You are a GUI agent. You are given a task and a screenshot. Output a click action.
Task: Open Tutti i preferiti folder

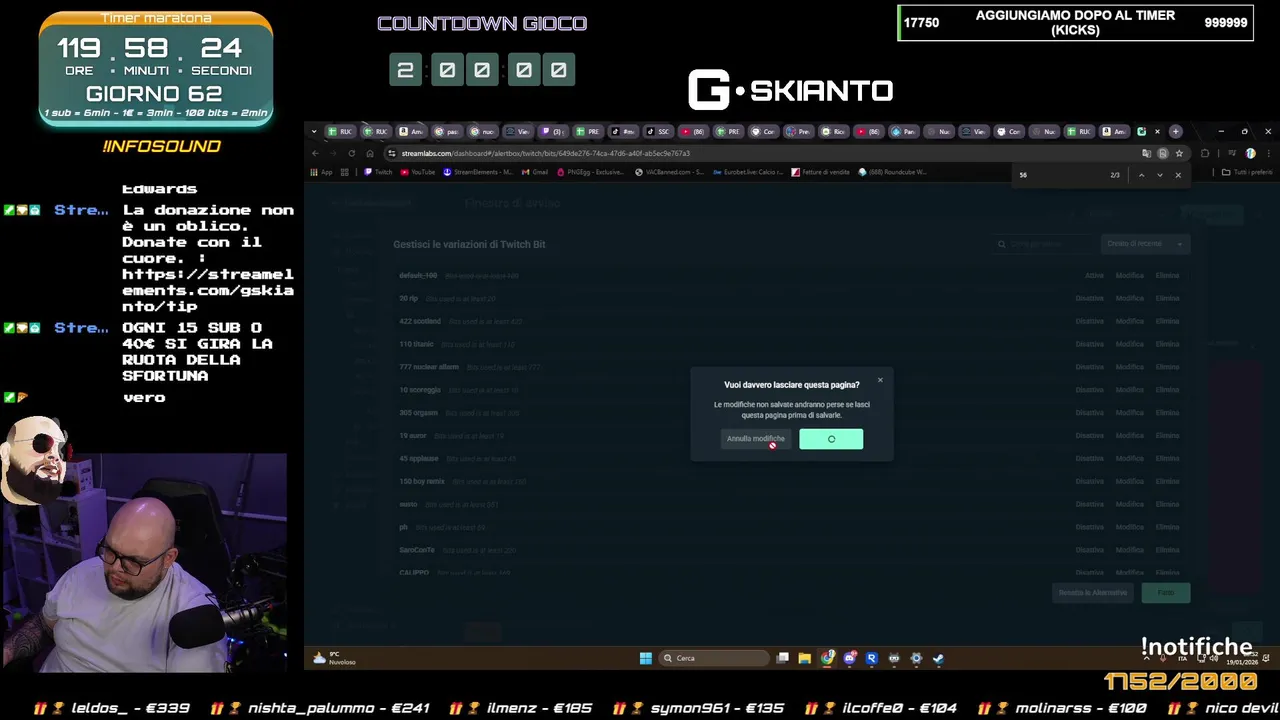click(x=1248, y=172)
